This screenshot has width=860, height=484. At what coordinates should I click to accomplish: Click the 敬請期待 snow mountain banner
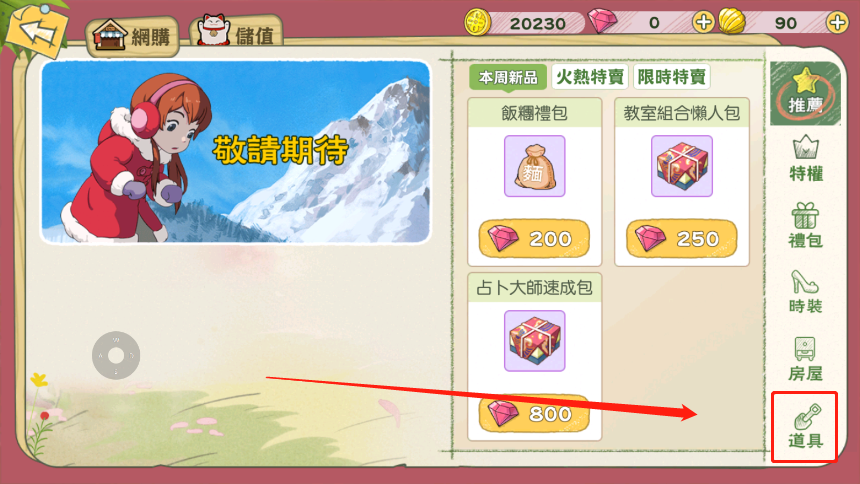point(236,152)
